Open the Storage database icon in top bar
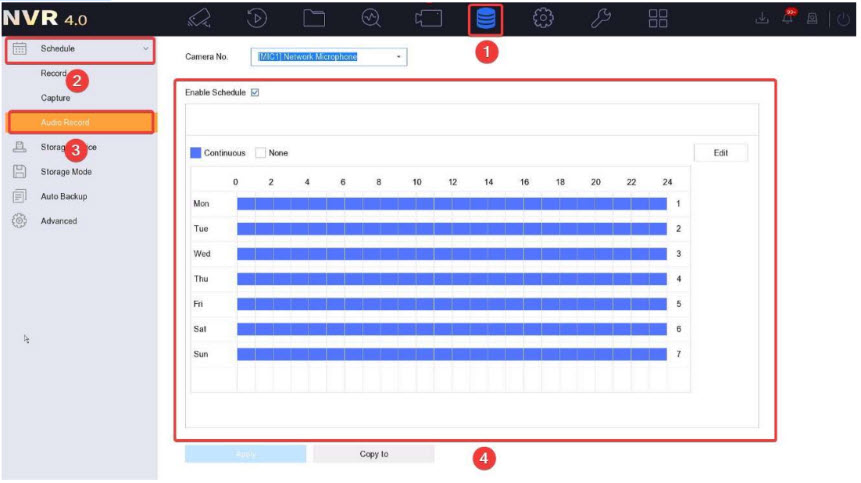The width and height of the screenshot is (861, 483). pyautogui.click(x=484, y=19)
